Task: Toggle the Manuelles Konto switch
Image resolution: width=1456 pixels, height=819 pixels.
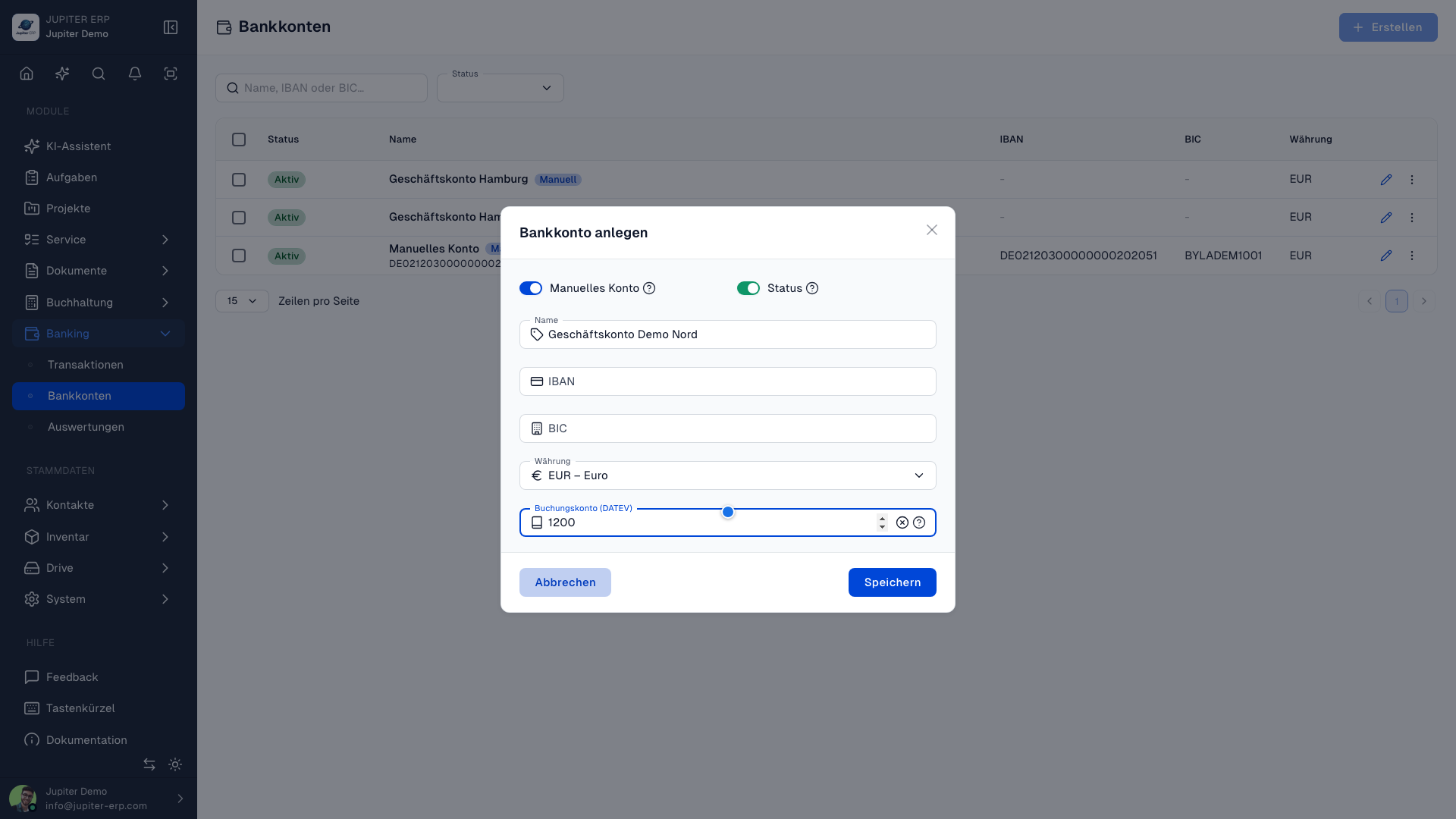Action: tap(531, 288)
